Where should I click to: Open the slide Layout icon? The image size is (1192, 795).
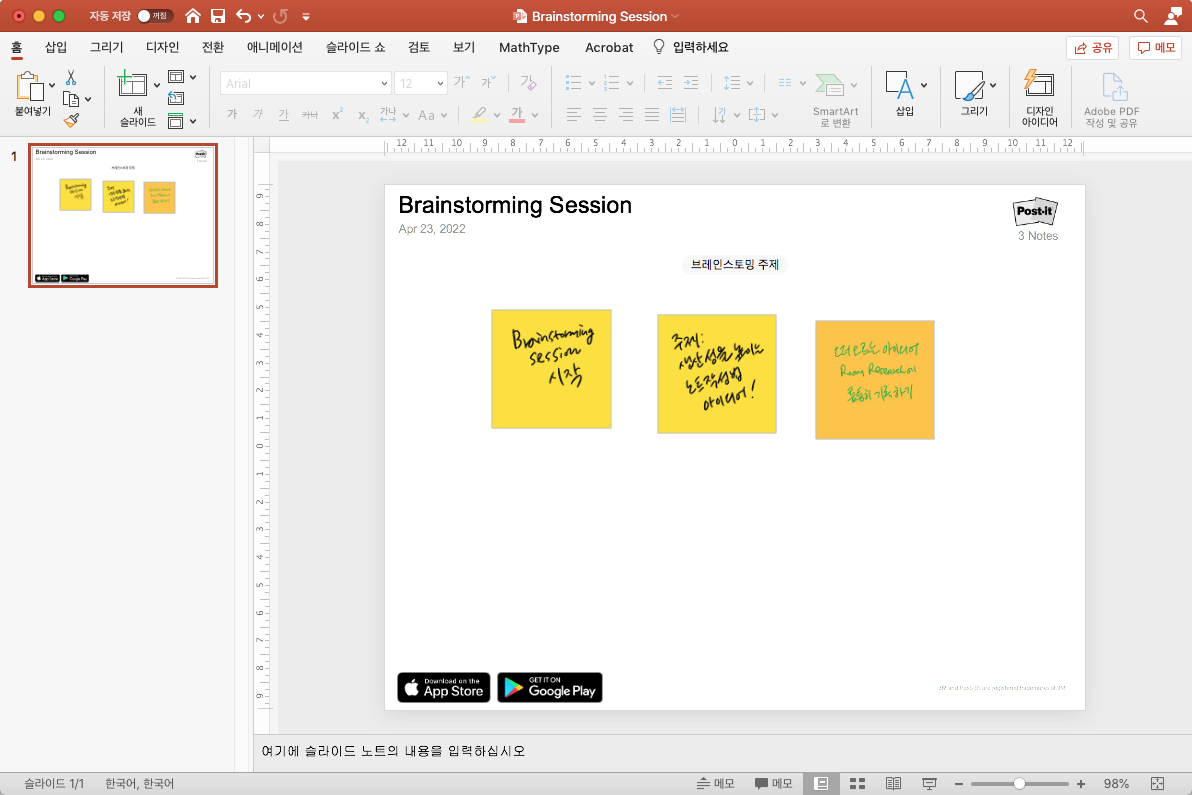176,77
